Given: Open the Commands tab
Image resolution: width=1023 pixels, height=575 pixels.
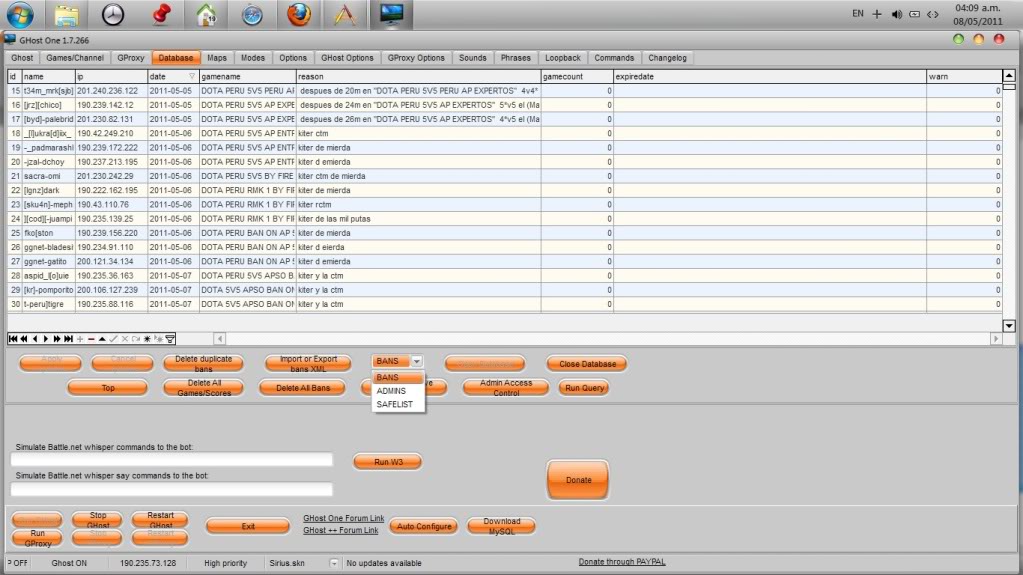Looking at the screenshot, I should [x=614, y=58].
